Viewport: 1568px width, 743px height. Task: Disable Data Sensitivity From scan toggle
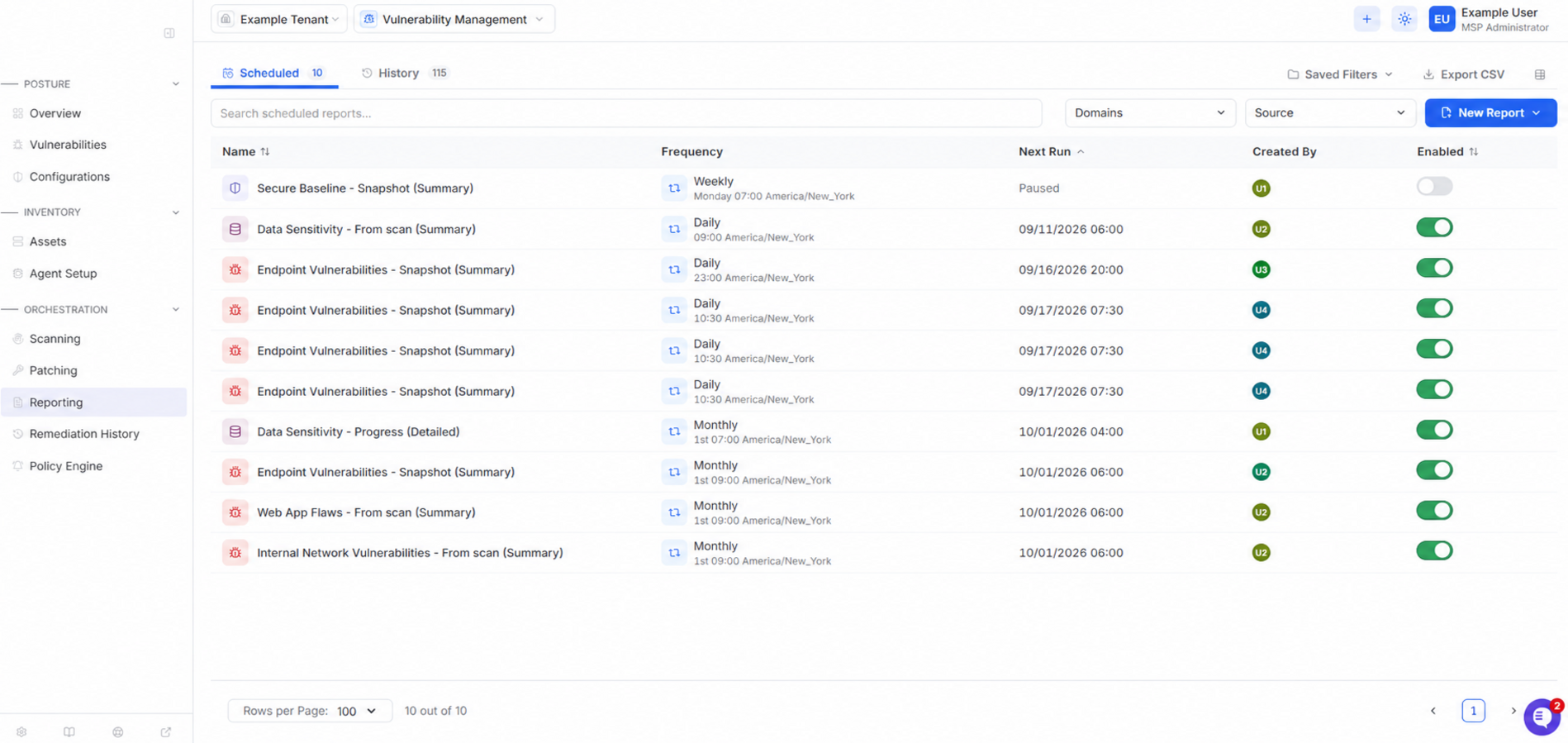click(1434, 227)
